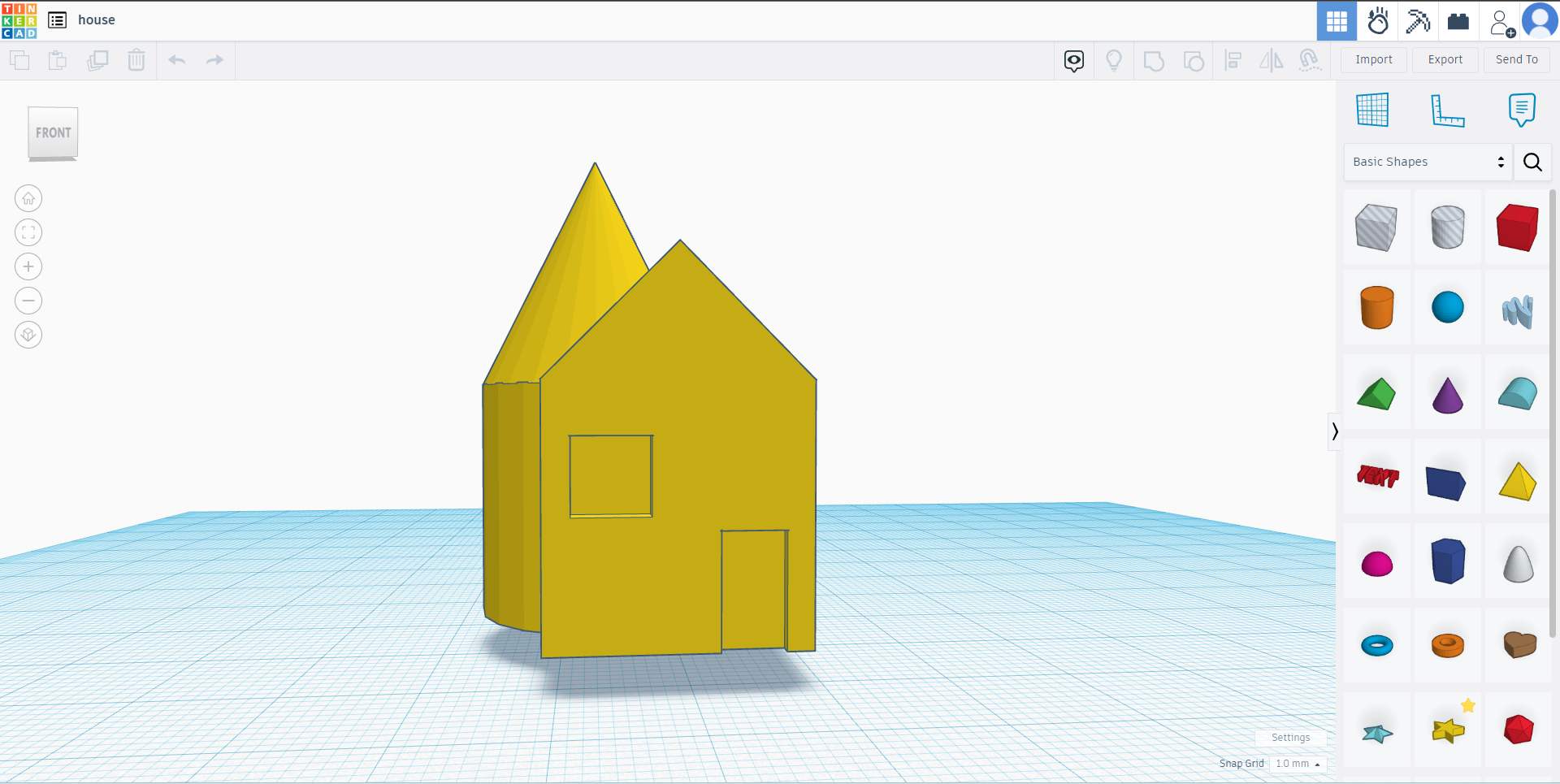Click the Paste icon in toolbar
1560x784 pixels.
(x=58, y=60)
